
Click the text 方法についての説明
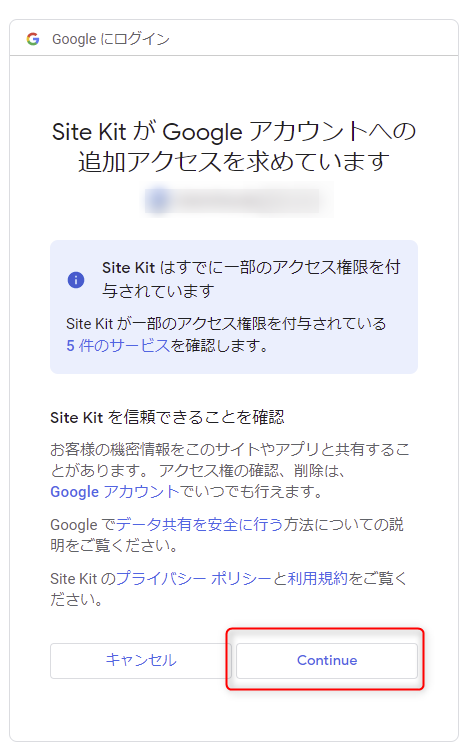point(227,535)
